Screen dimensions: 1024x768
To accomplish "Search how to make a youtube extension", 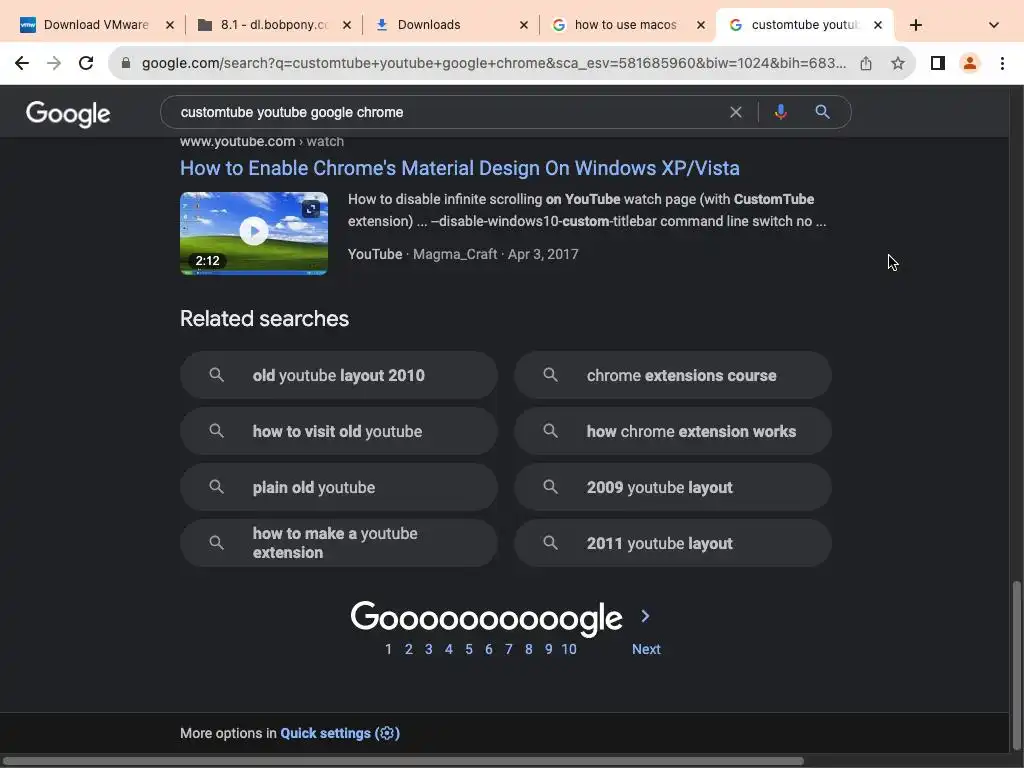I will 339,543.
